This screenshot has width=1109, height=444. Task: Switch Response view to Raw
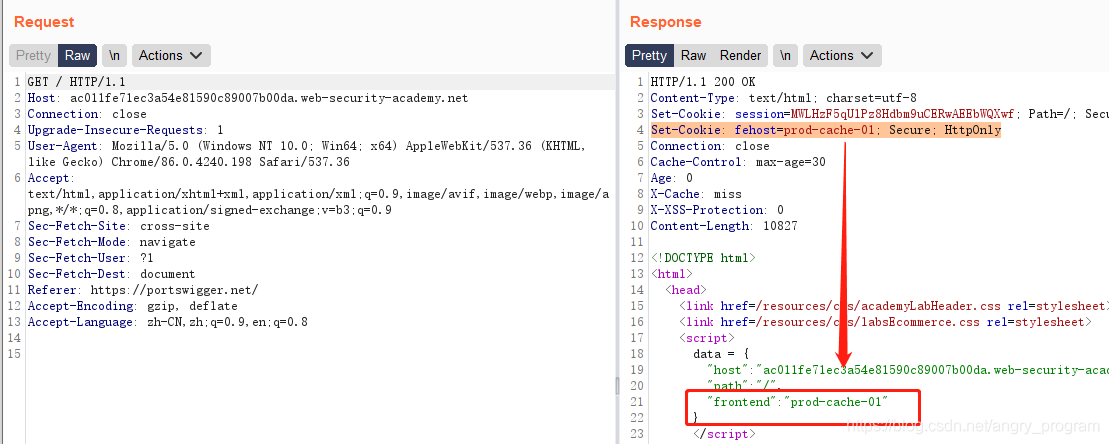pos(693,55)
